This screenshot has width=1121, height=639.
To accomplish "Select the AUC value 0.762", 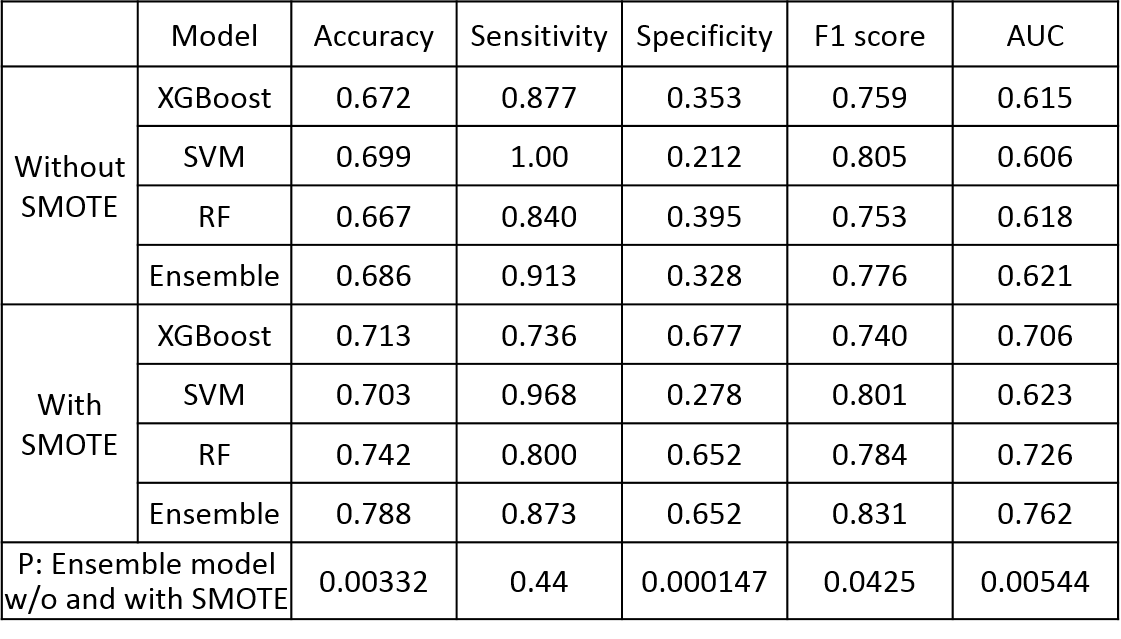I will click(x=1035, y=514).
